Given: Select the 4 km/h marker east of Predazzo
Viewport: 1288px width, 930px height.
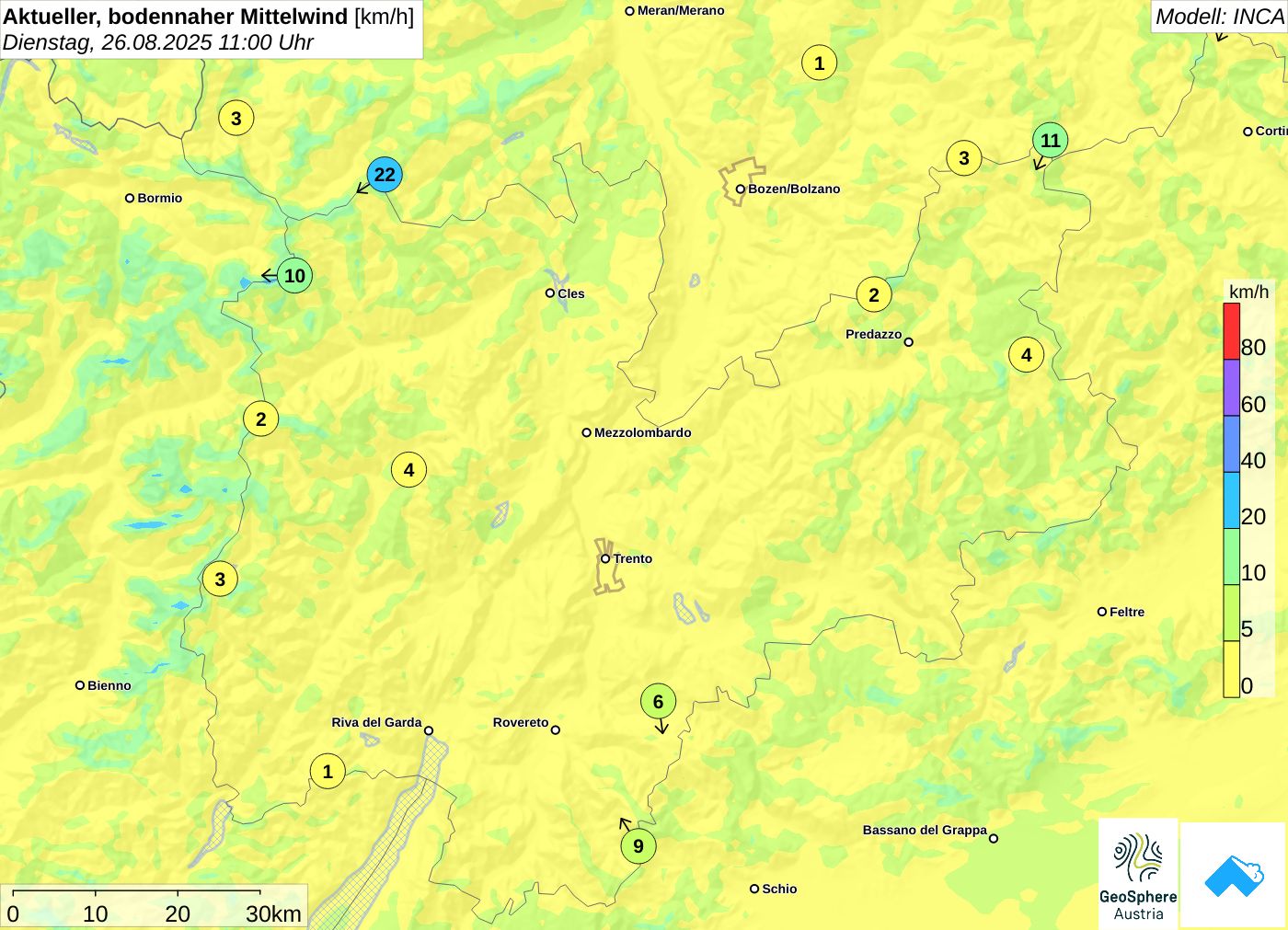Looking at the screenshot, I should pos(1027,354).
